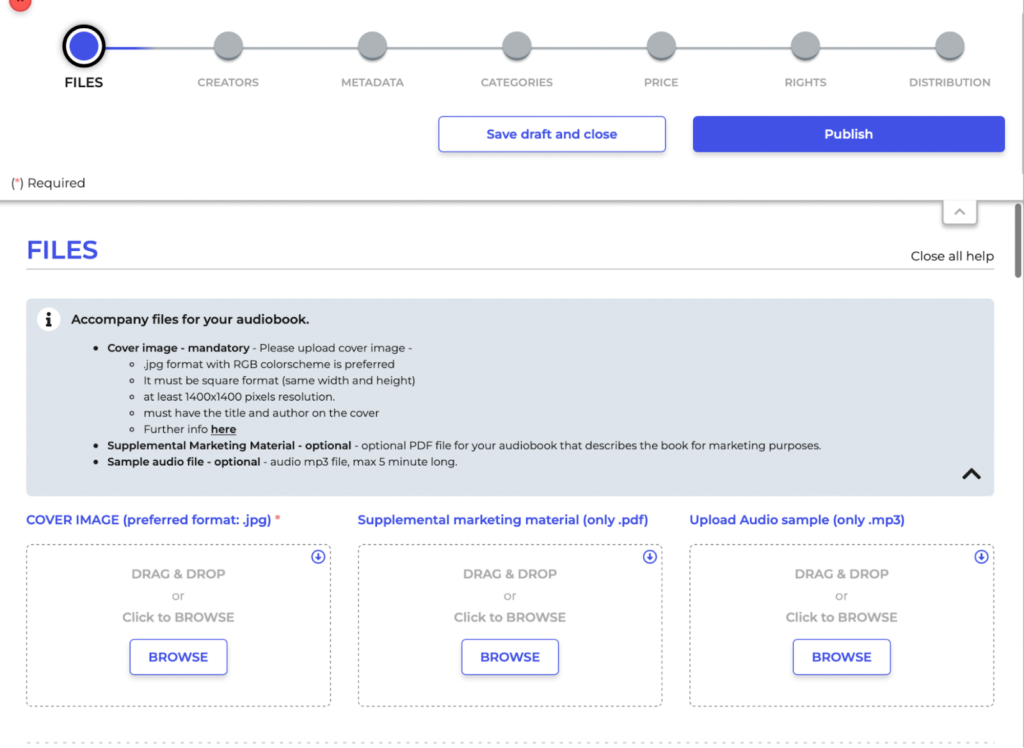Click Close all help
The image size is (1024, 748).
click(952, 256)
